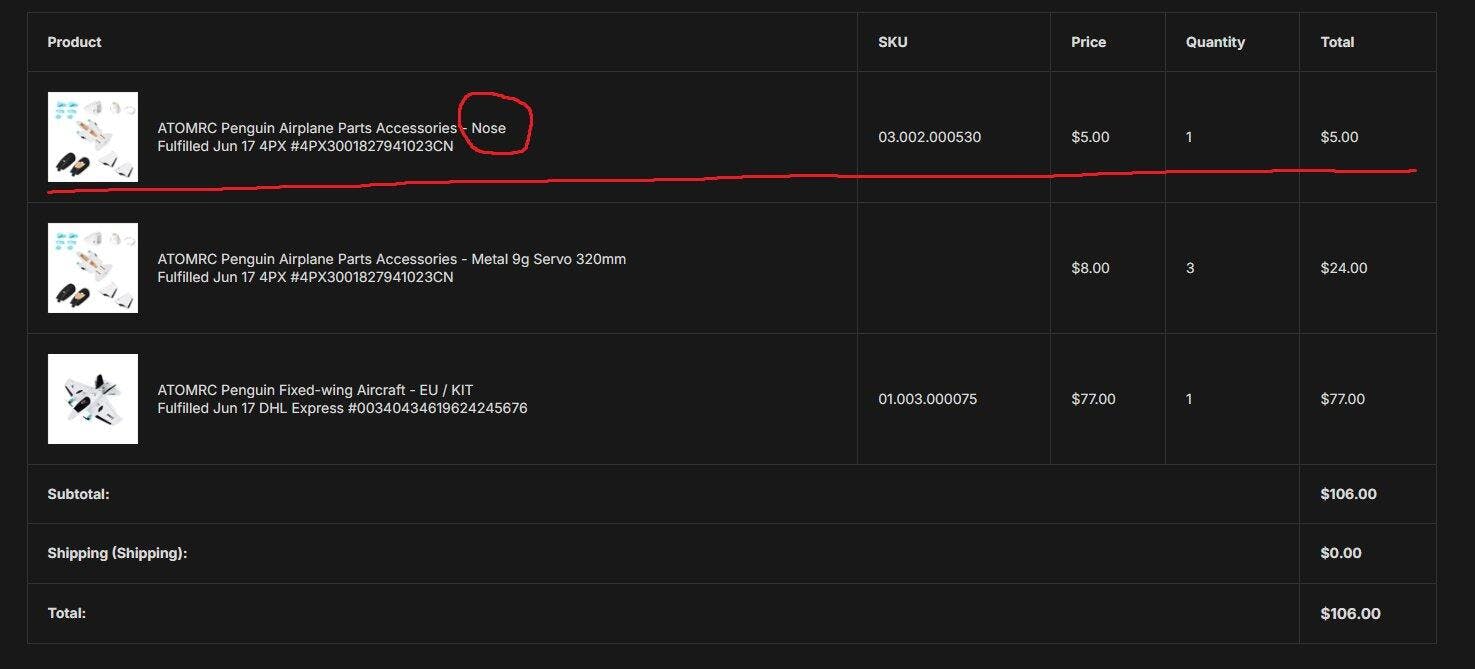
Task: Select the $106.00 subtotal amount
Action: (x=1348, y=494)
